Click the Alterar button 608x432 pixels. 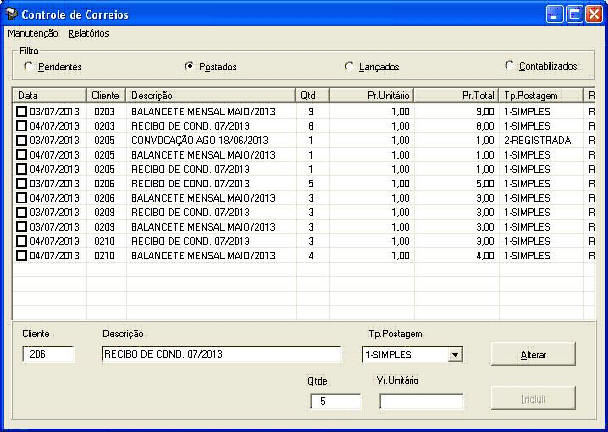pos(533,355)
